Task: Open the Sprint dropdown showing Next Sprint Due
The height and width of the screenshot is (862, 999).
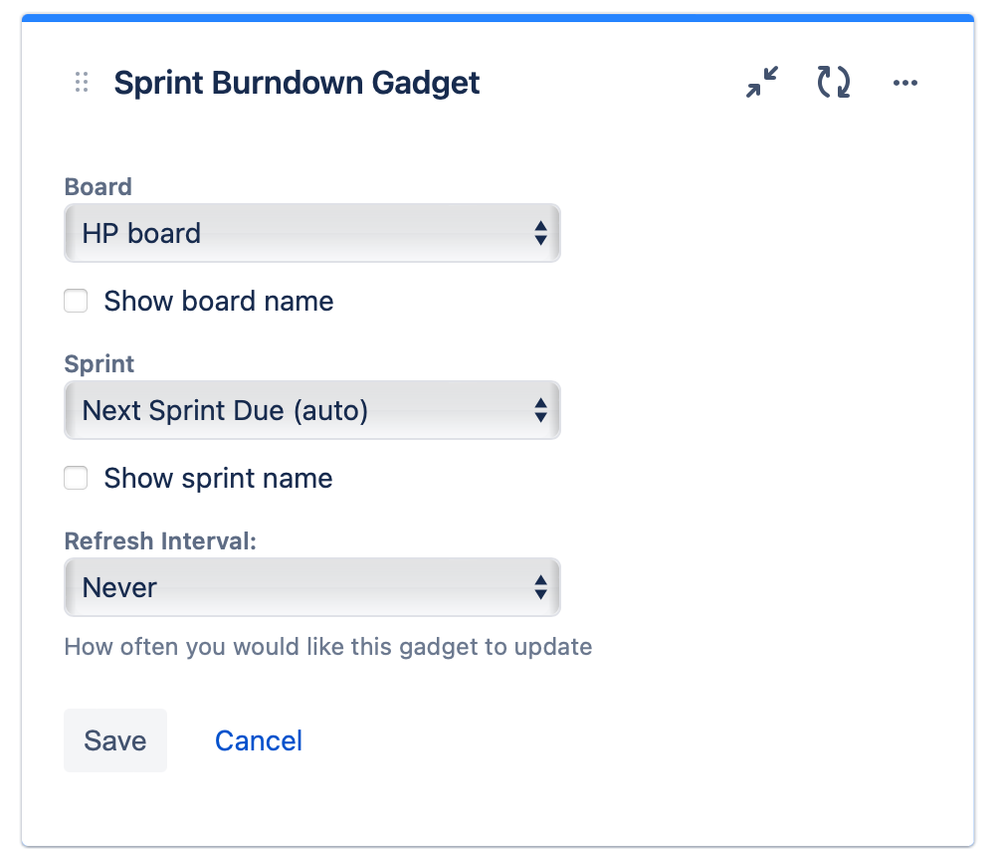Action: (x=312, y=410)
